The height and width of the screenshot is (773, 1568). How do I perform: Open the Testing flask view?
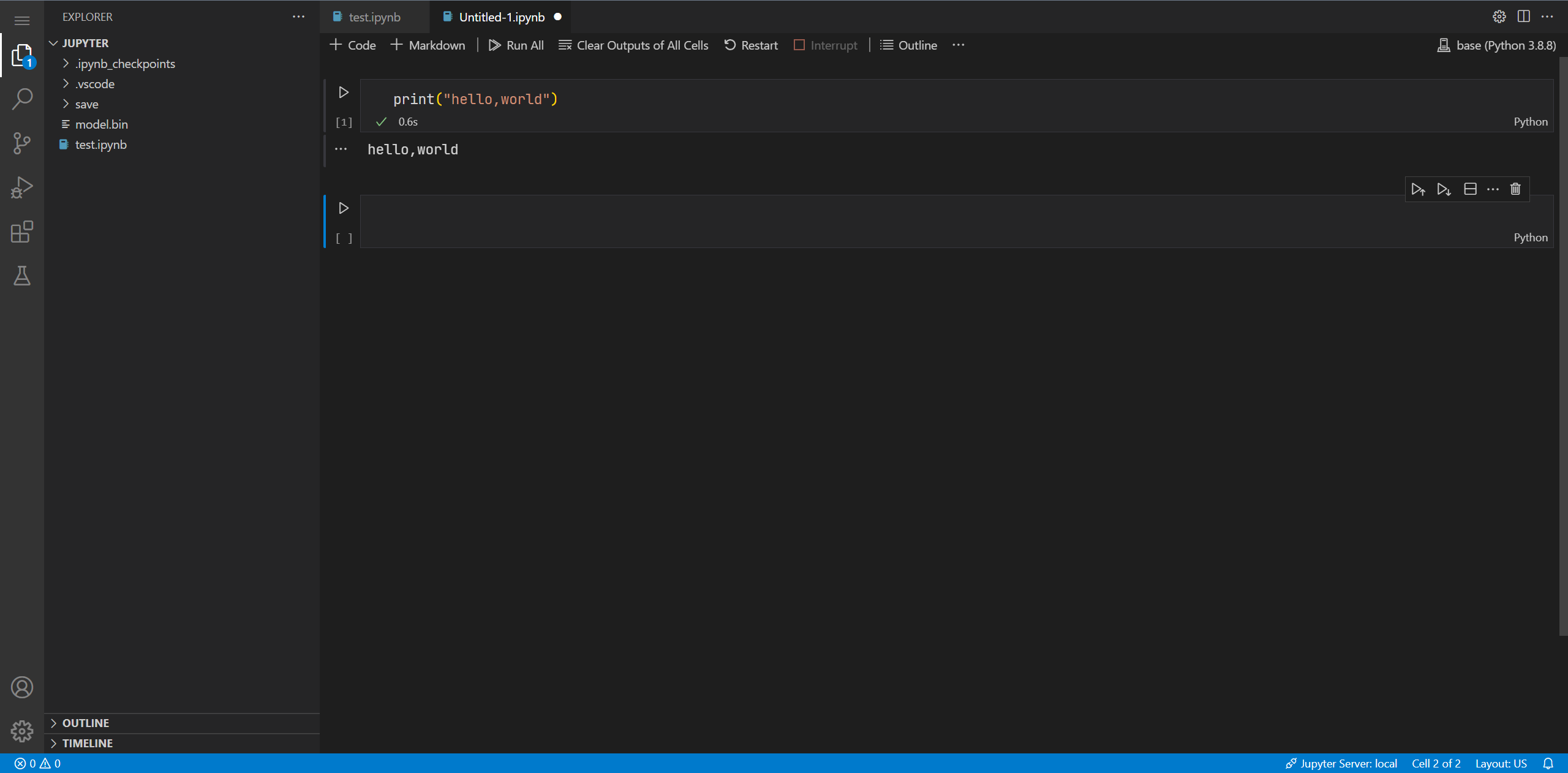(x=22, y=276)
